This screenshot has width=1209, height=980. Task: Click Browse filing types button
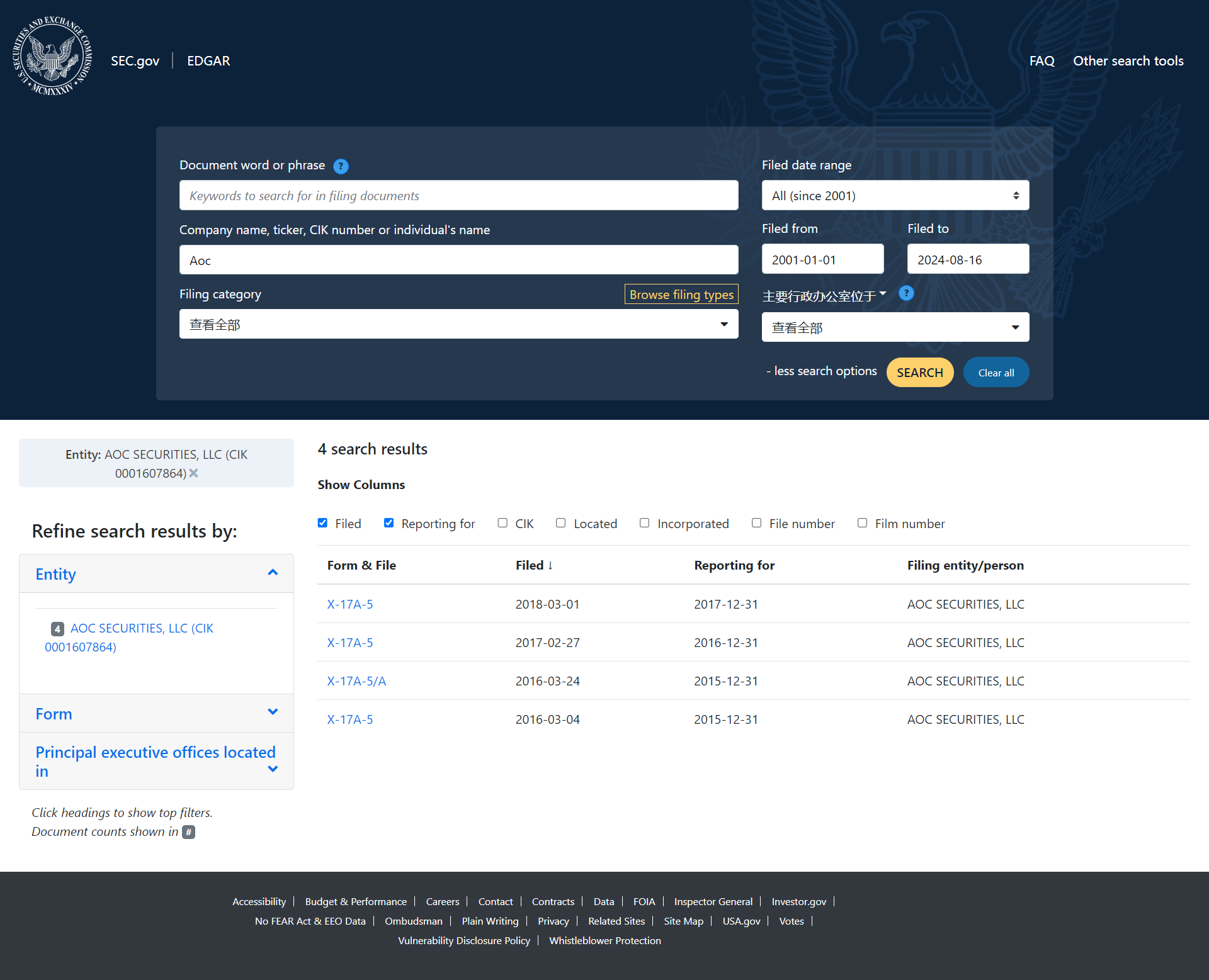point(681,295)
